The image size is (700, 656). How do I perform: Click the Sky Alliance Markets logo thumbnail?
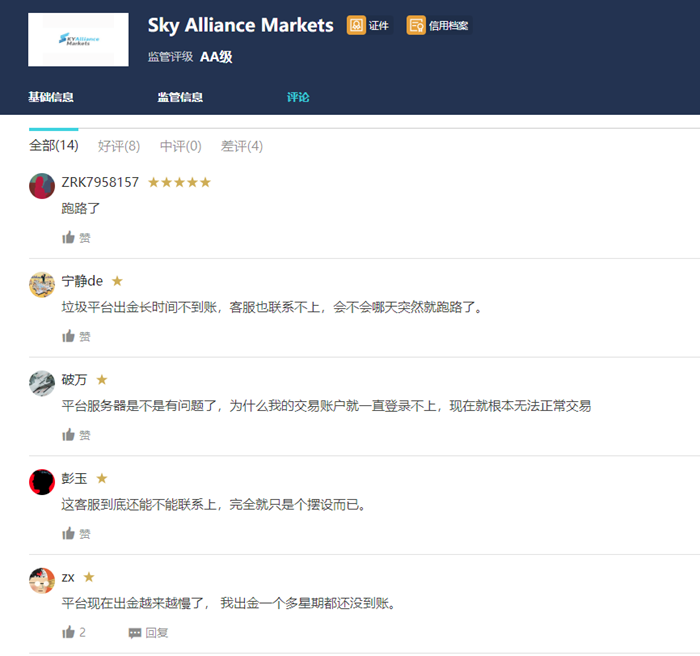click(78, 40)
